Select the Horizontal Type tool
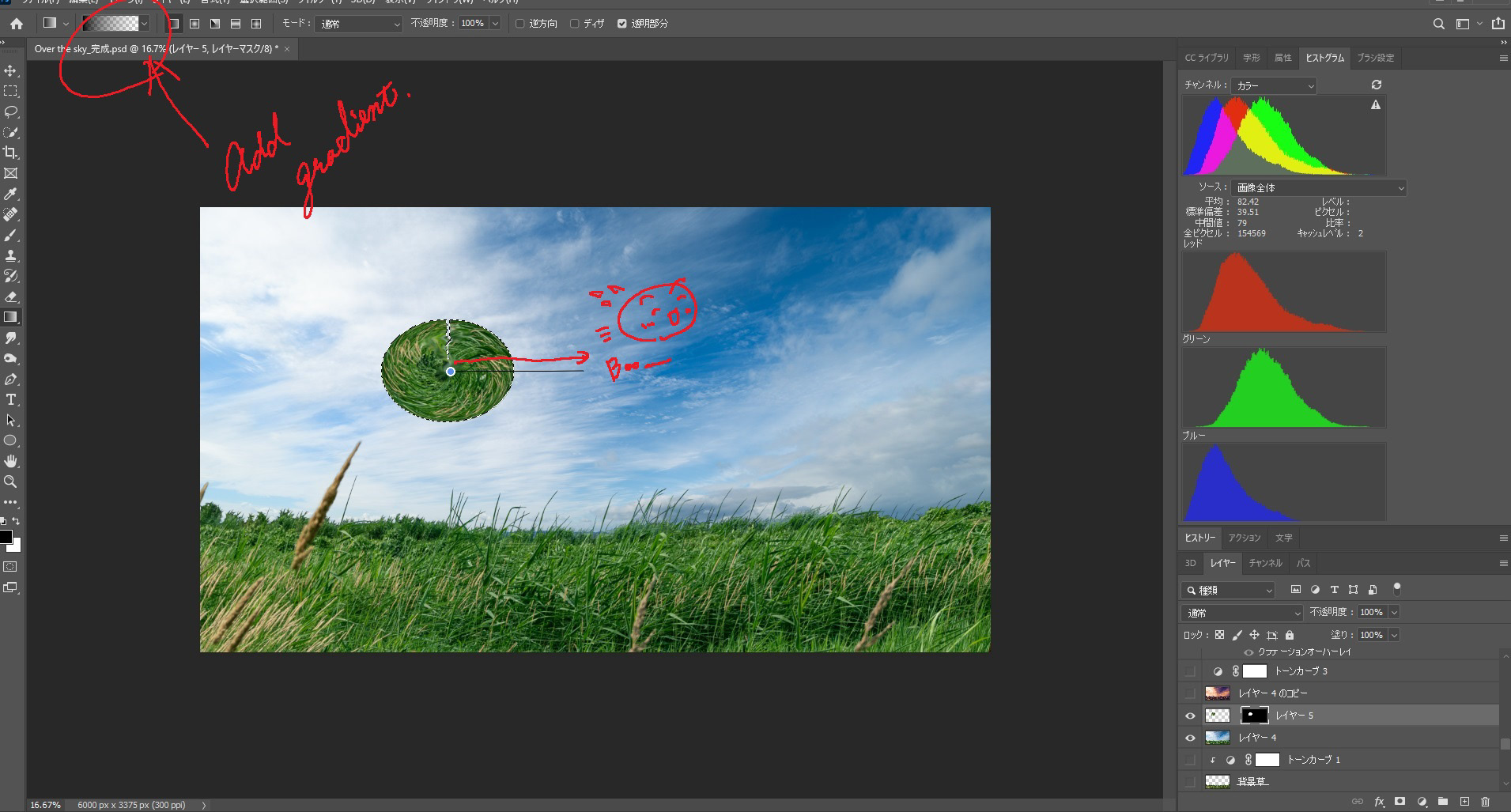The image size is (1511, 812). coord(11,399)
